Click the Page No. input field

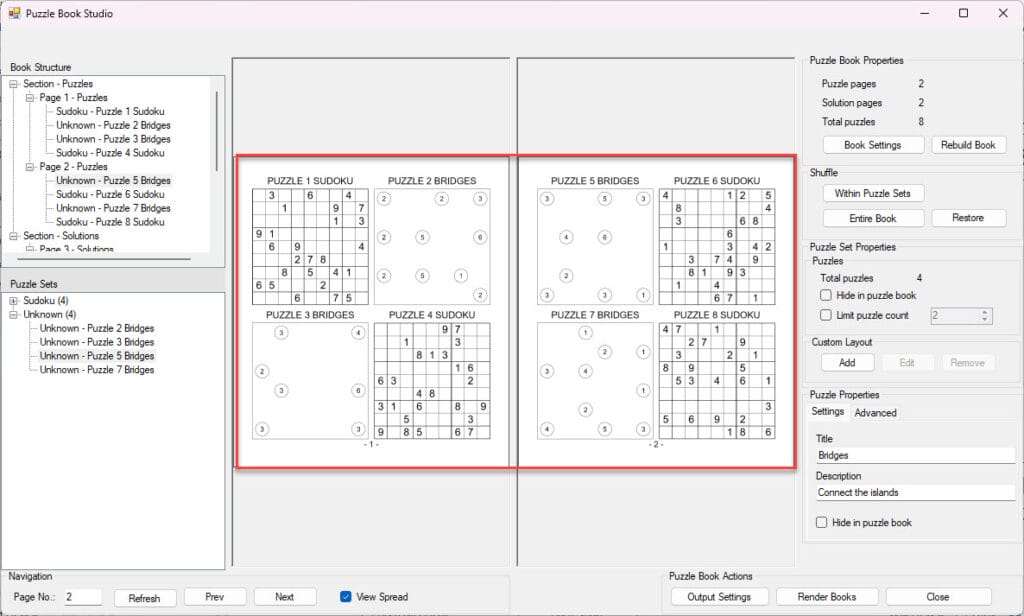click(82, 597)
